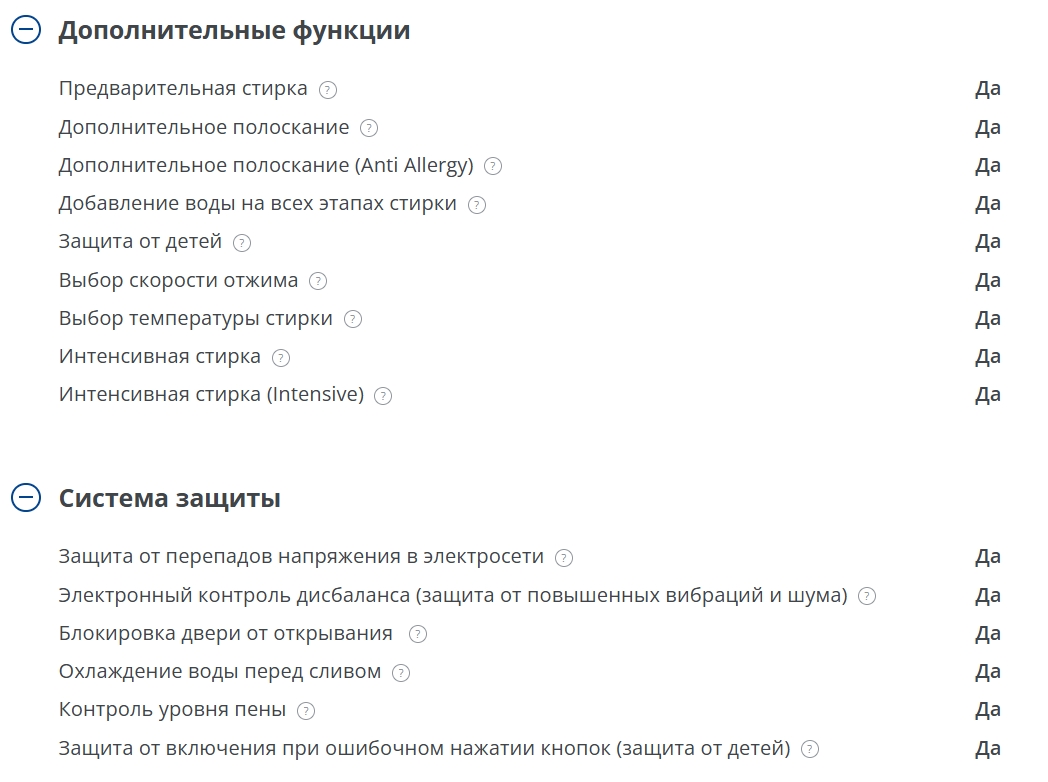This screenshot has width=1048, height=782.
Task: Click the Контроль уровня пены label
Action: pyautogui.click(x=172, y=710)
